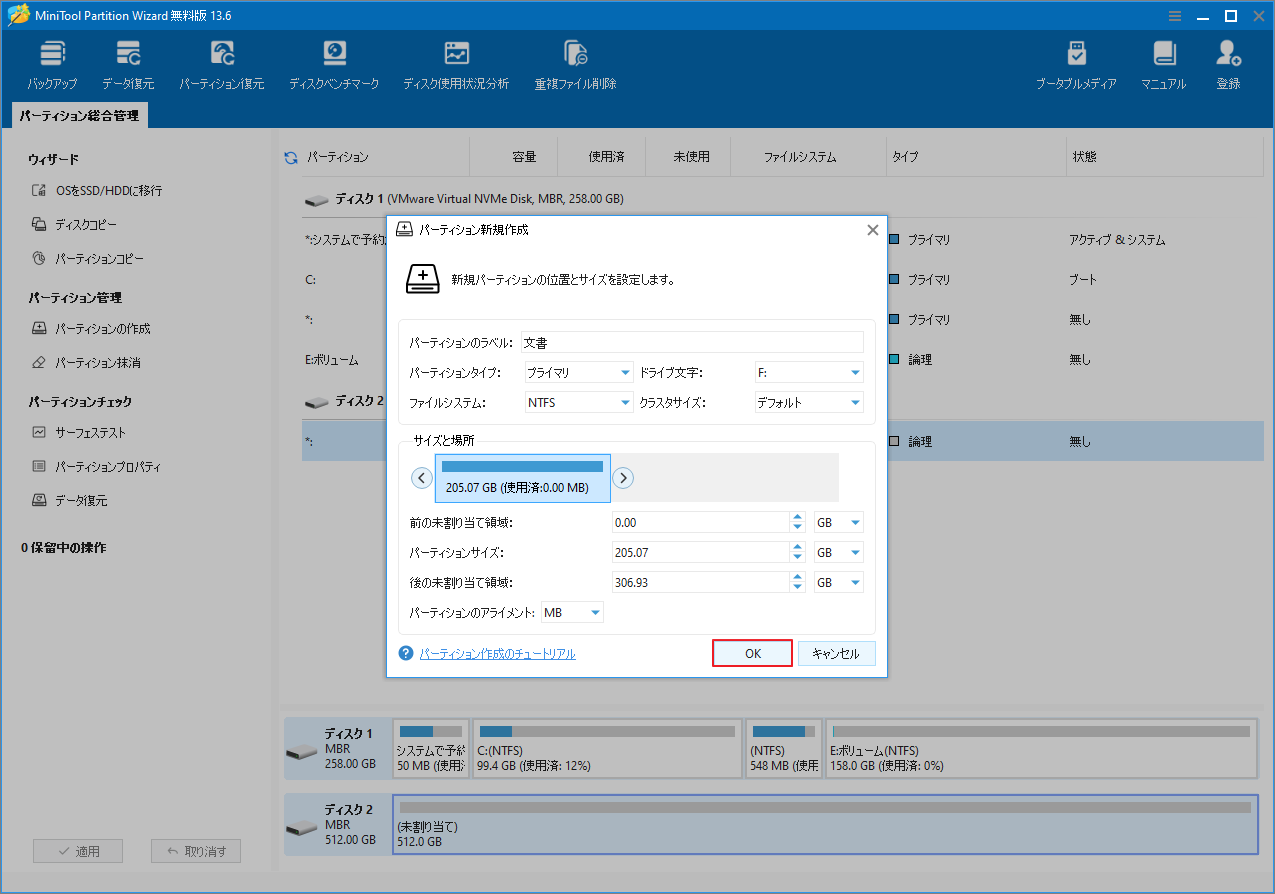The height and width of the screenshot is (894, 1275).
Task: Open ブータブルメディア bootable media builder
Action: click(x=1078, y=63)
